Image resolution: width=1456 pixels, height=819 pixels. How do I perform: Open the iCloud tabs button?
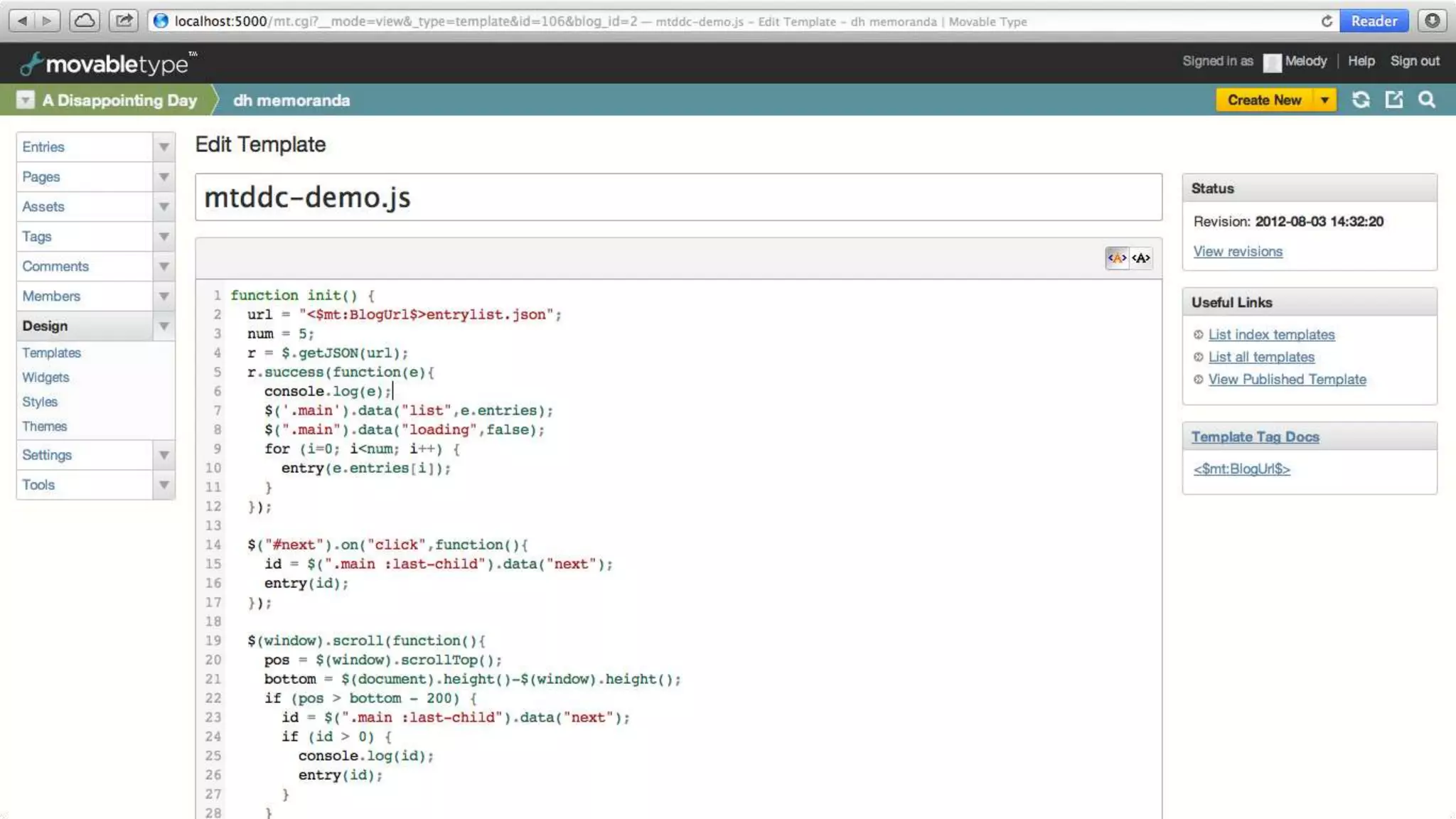tap(85, 21)
